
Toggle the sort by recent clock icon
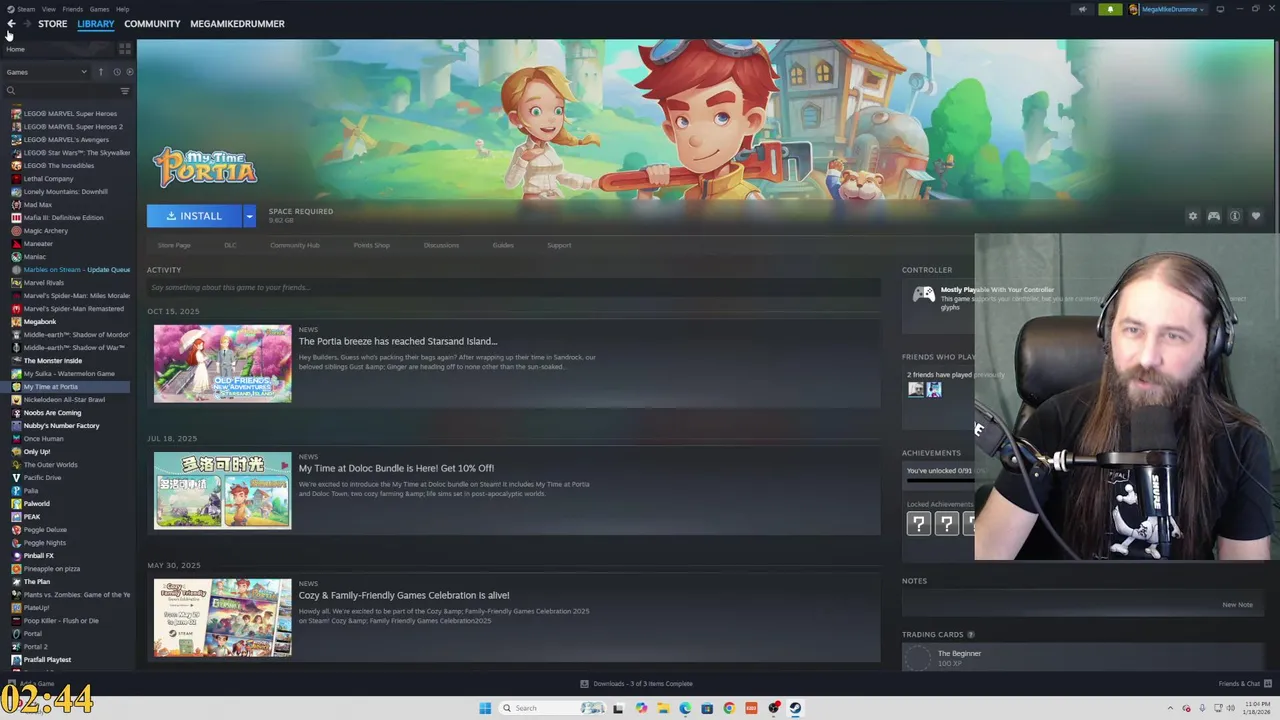116,72
